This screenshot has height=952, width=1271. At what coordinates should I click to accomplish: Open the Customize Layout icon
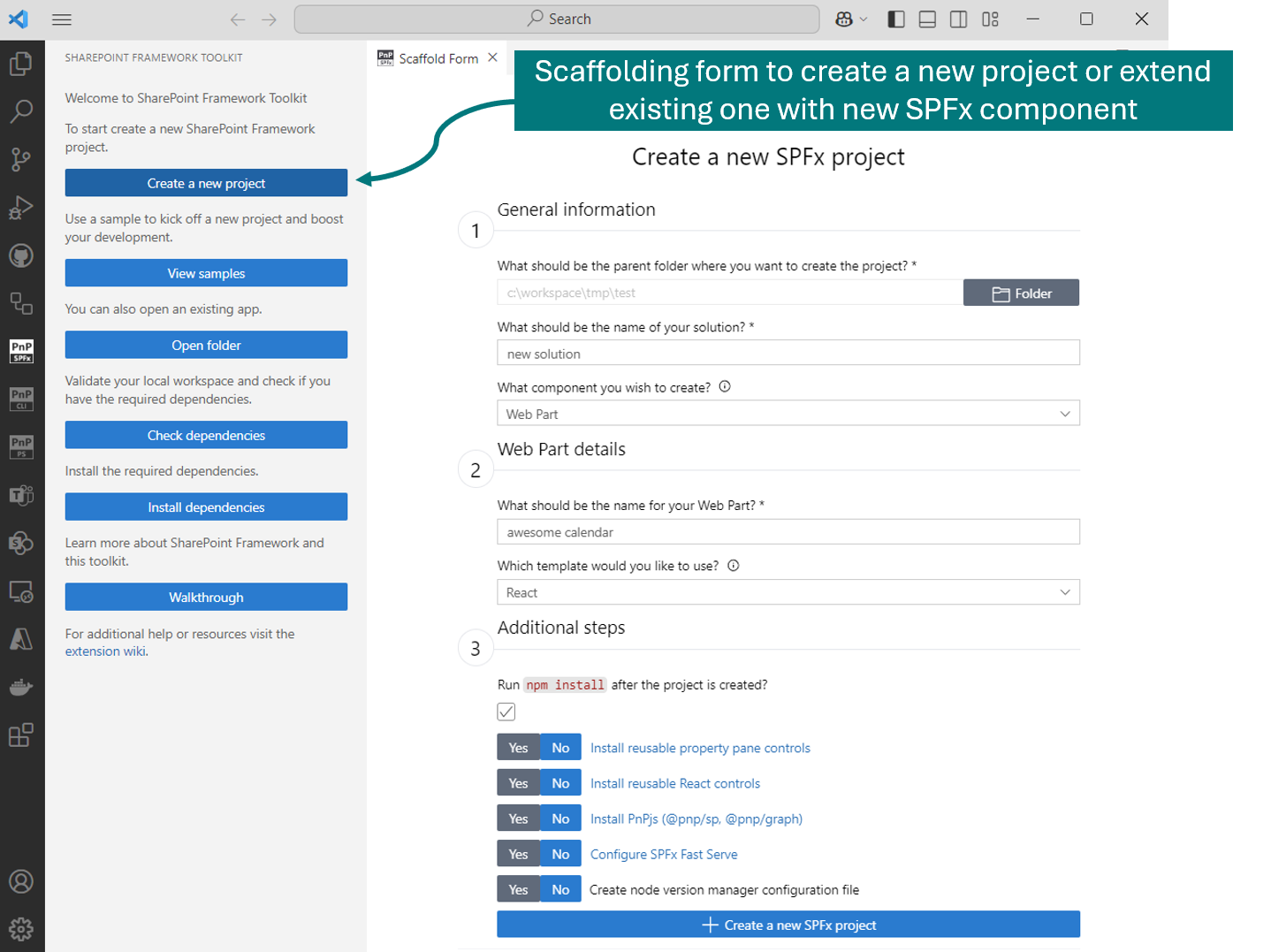click(990, 19)
